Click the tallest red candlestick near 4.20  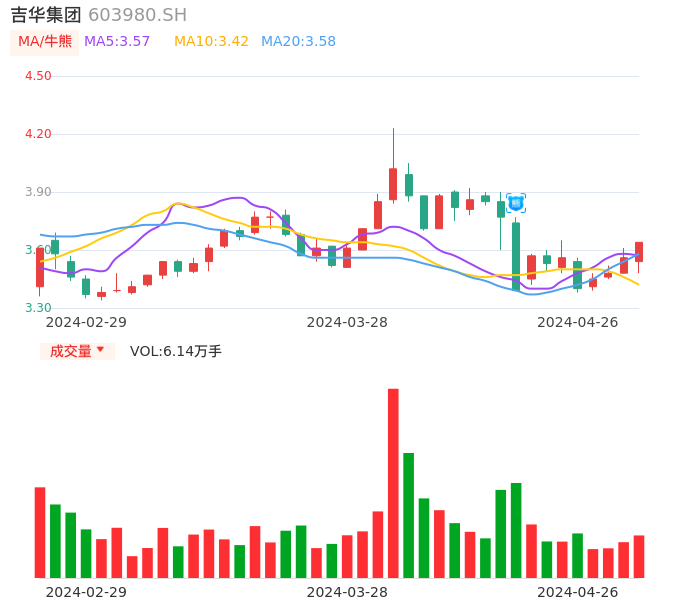[393, 184]
